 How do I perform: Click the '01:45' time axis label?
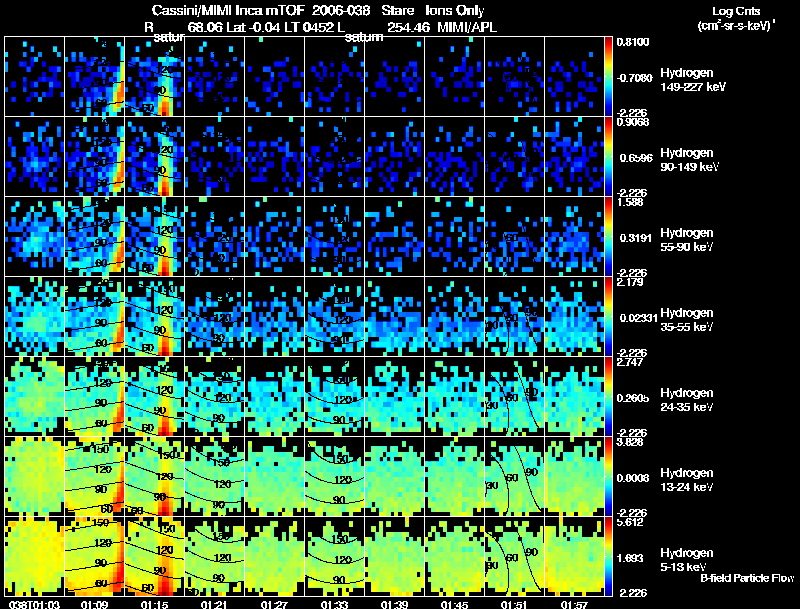454,605
